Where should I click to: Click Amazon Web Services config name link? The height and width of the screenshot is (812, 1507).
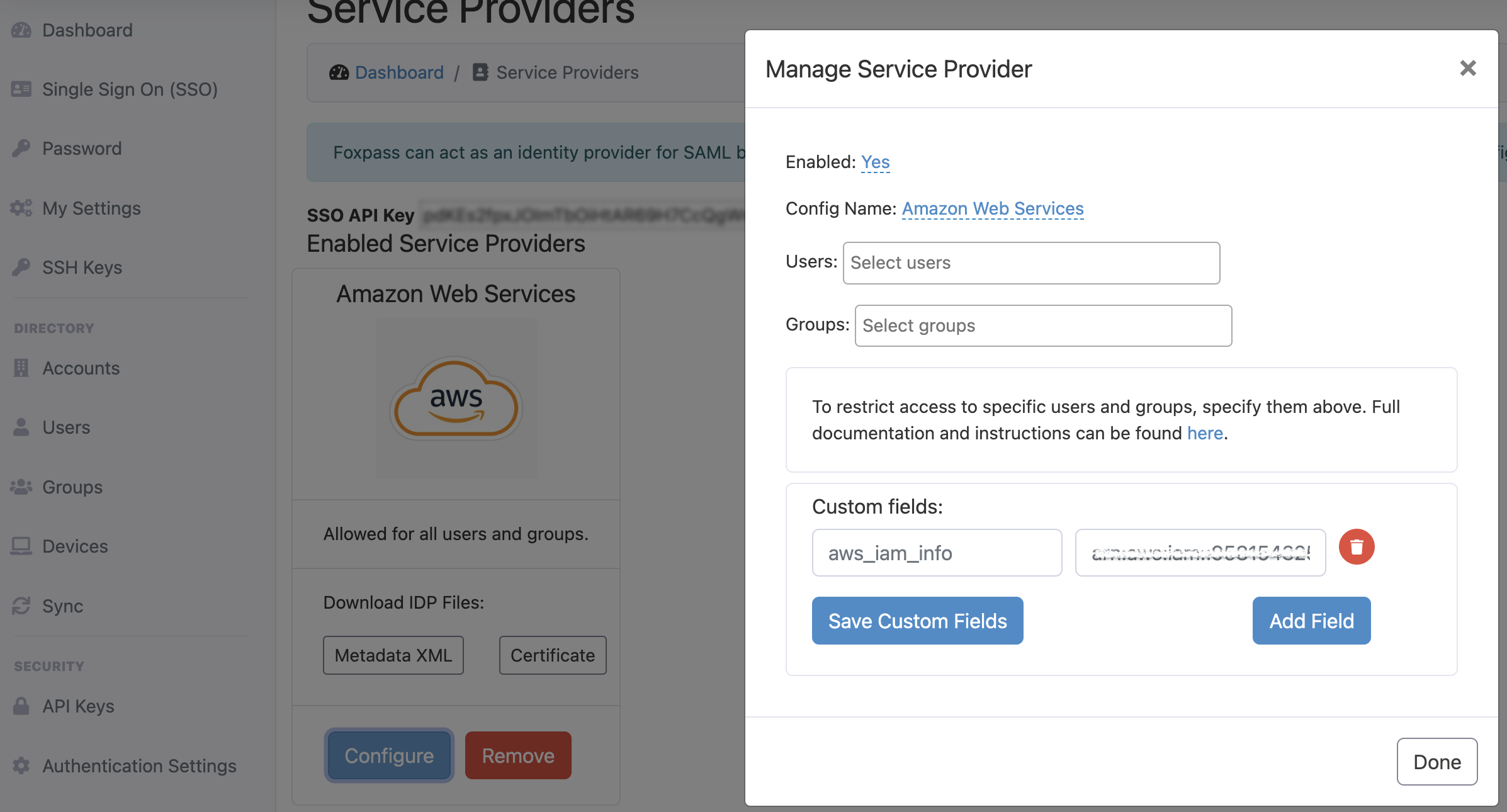click(992, 208)
